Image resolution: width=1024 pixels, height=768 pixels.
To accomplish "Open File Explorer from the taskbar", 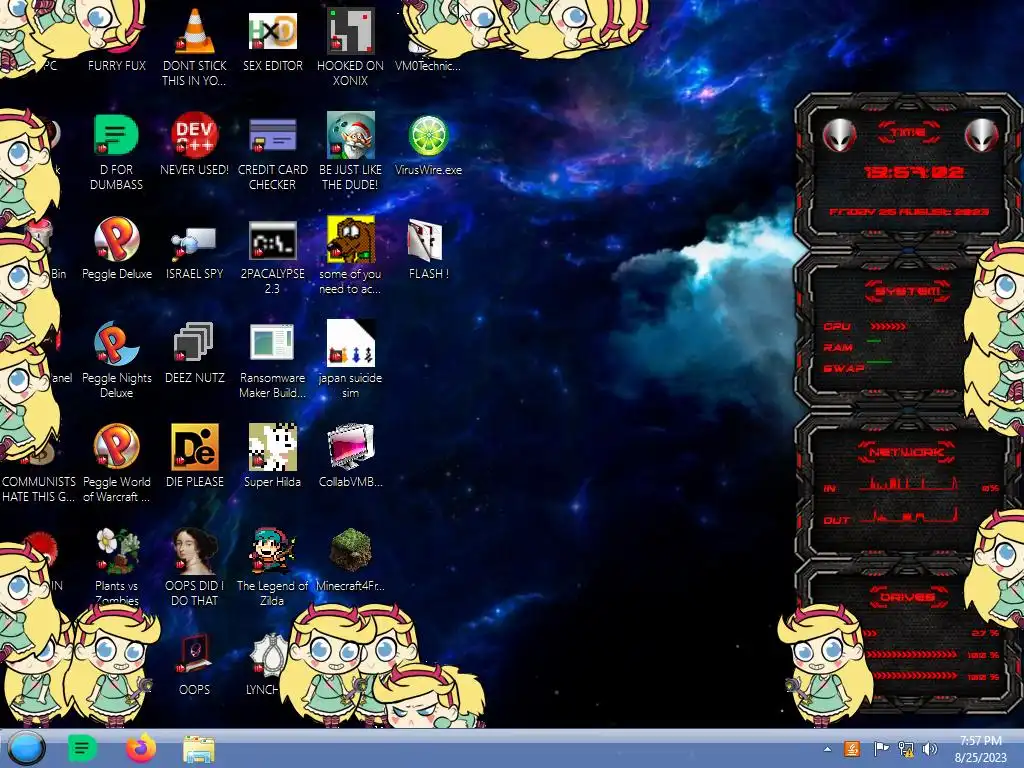I will click(199, 749).
